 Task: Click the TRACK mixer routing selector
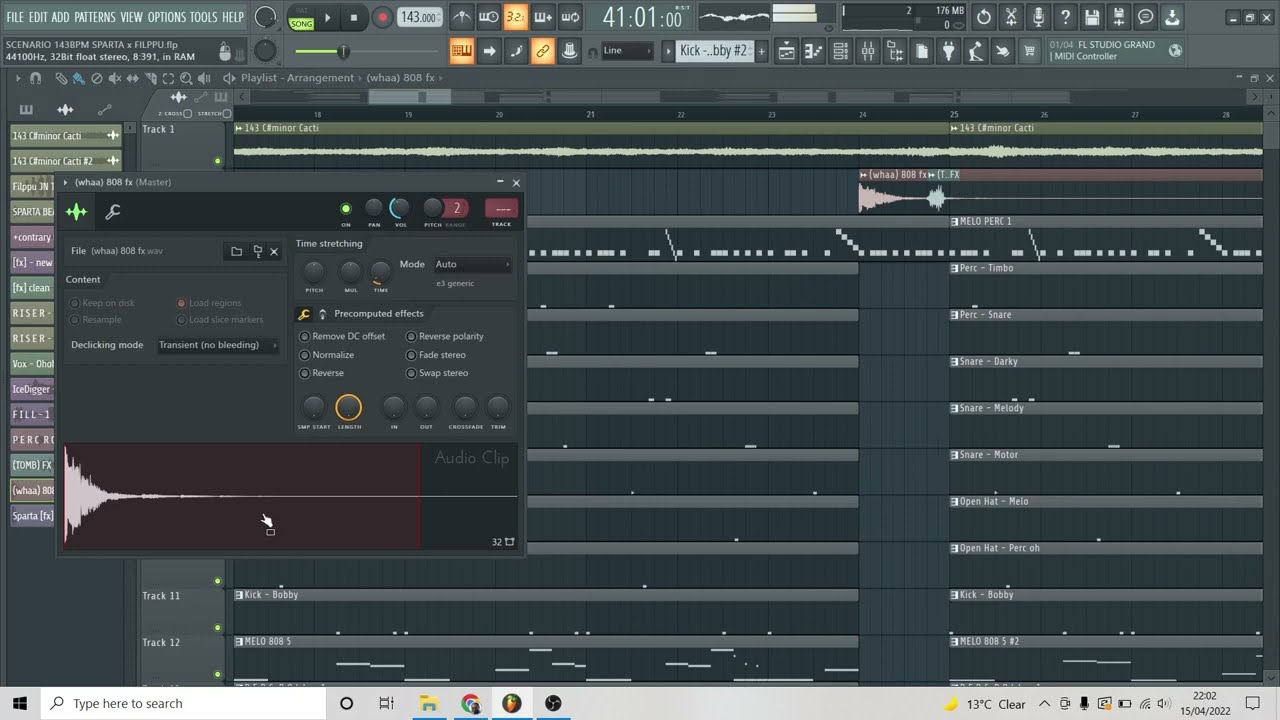(501, 208)
